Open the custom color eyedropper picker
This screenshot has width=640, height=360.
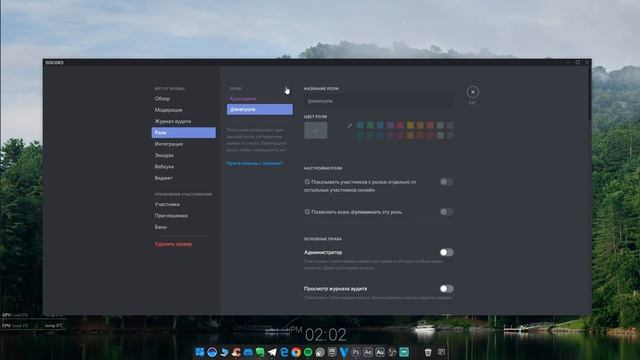(x=349, y=126)
